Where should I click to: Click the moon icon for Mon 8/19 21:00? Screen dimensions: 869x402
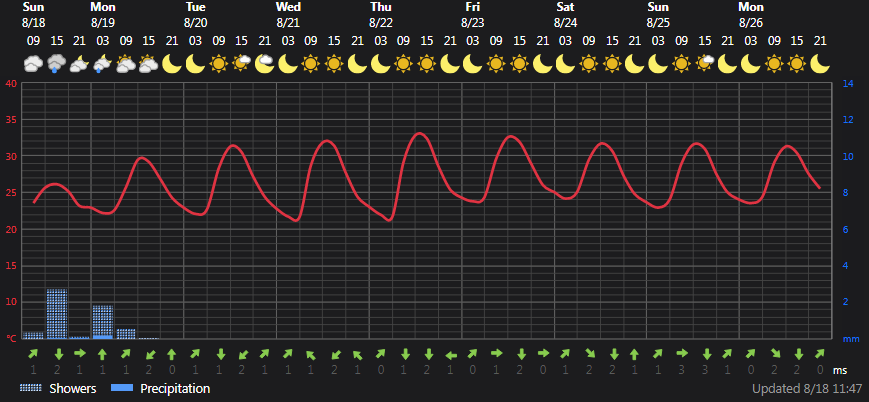coord(172,64)
